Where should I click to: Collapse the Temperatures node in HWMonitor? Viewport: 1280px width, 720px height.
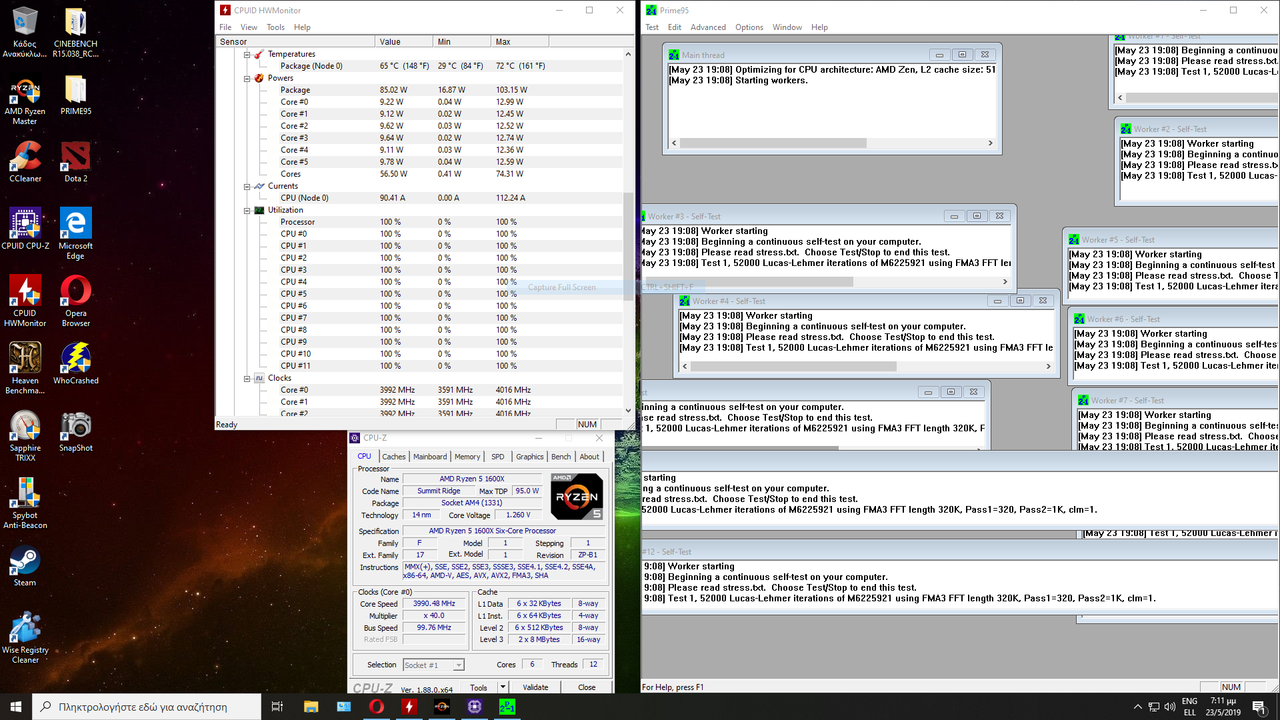(x=247, y=54)
